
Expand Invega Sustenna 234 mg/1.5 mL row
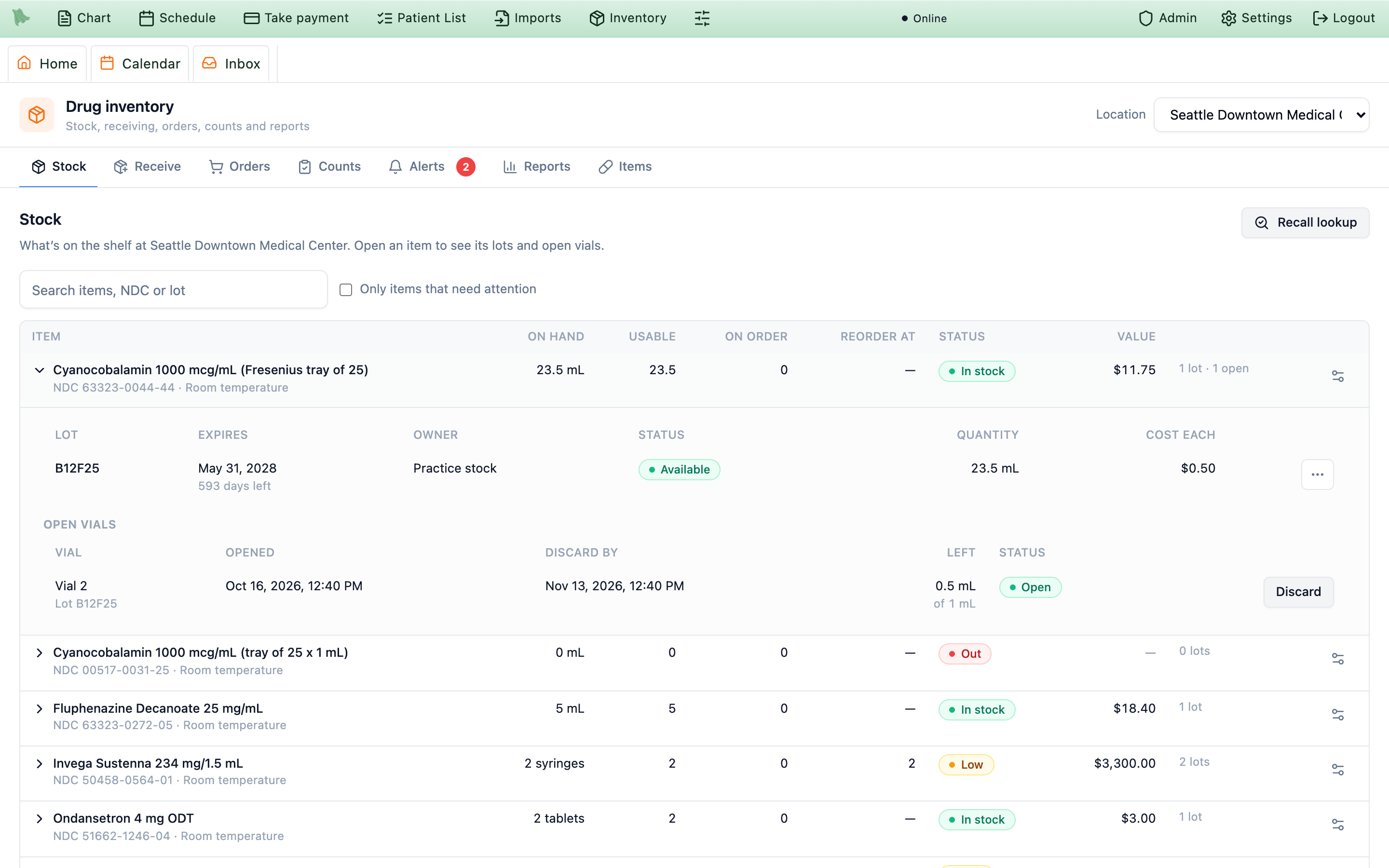point(39,763)
